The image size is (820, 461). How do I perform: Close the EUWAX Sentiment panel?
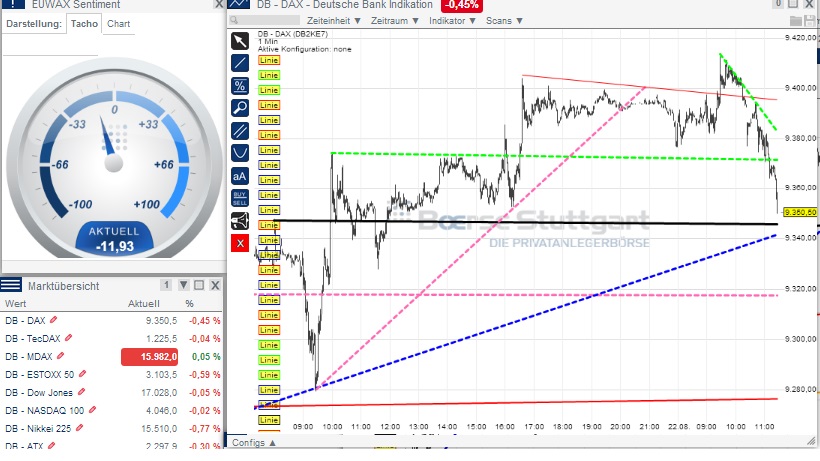click(219, 4)
